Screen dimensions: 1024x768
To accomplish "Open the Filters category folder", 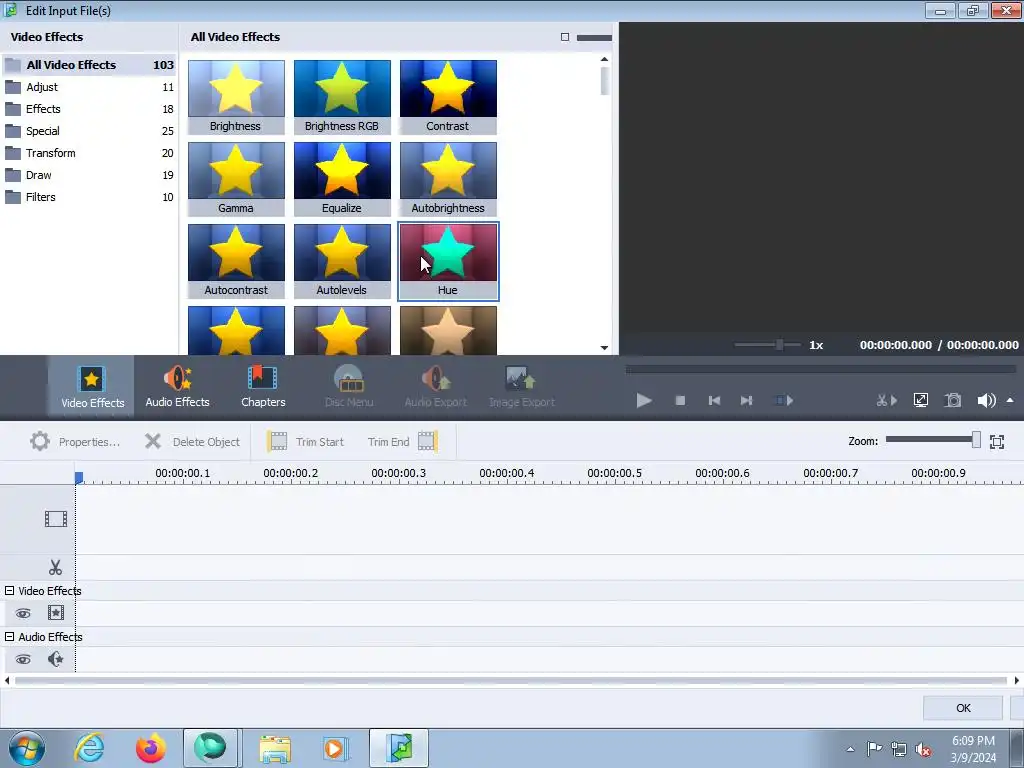I will [x=89, y=197].
